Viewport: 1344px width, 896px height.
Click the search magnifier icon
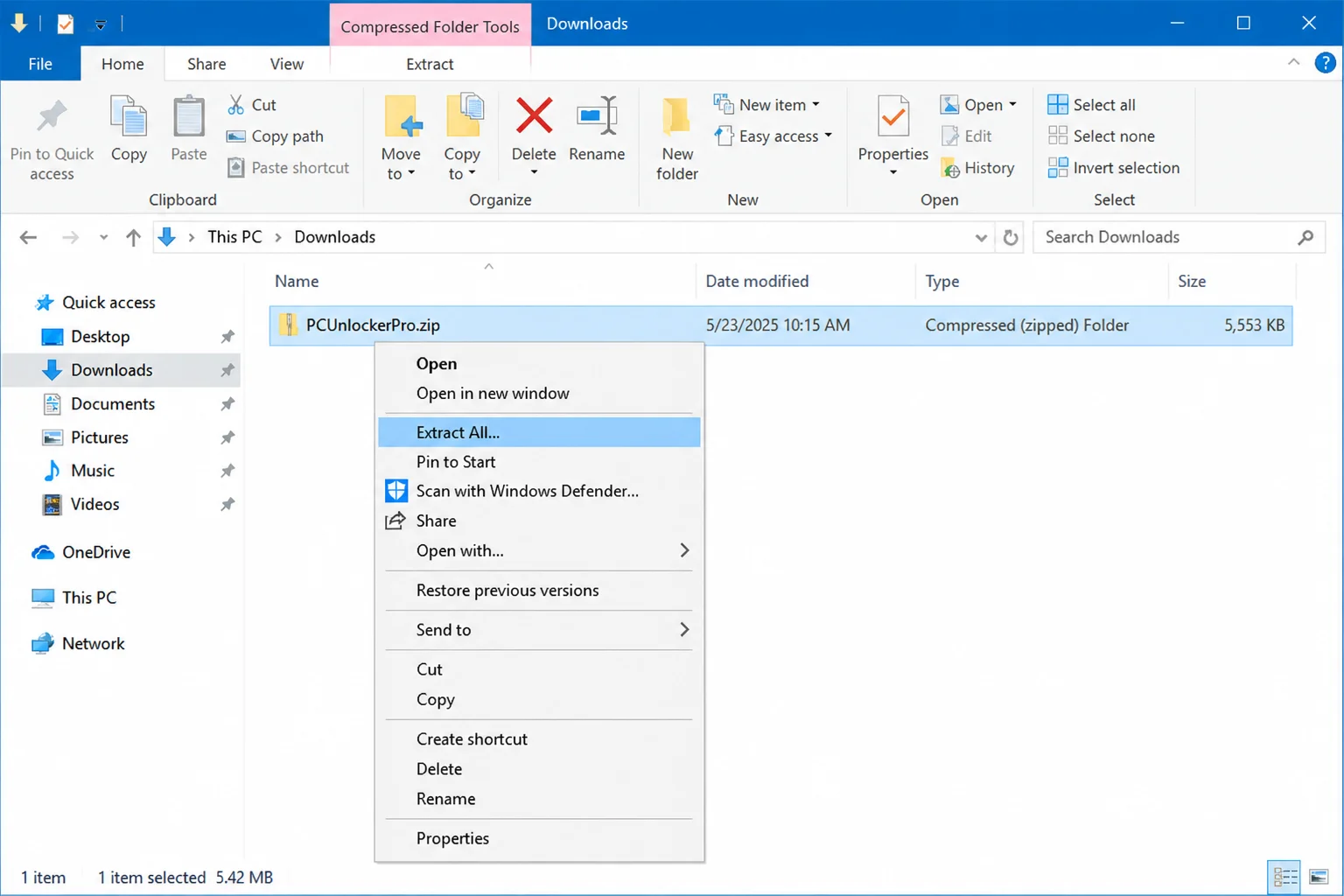point(1305,237)
